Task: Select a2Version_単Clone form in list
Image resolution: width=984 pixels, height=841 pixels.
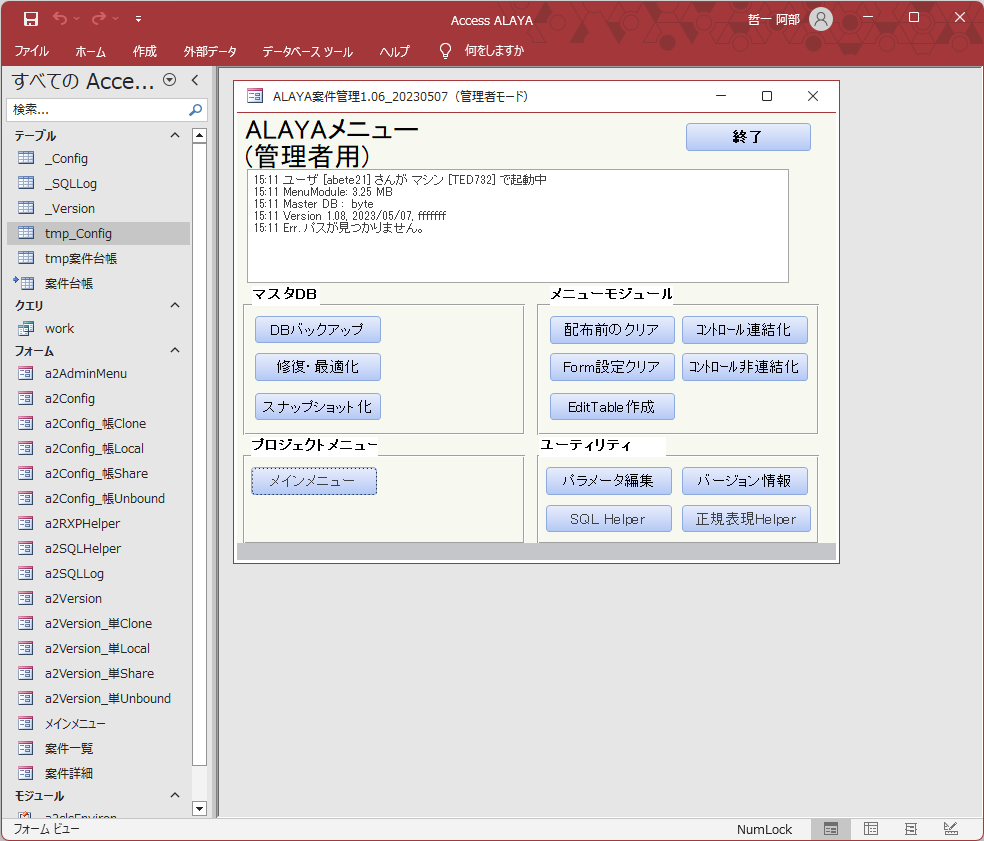Action: tap(99, 623)
